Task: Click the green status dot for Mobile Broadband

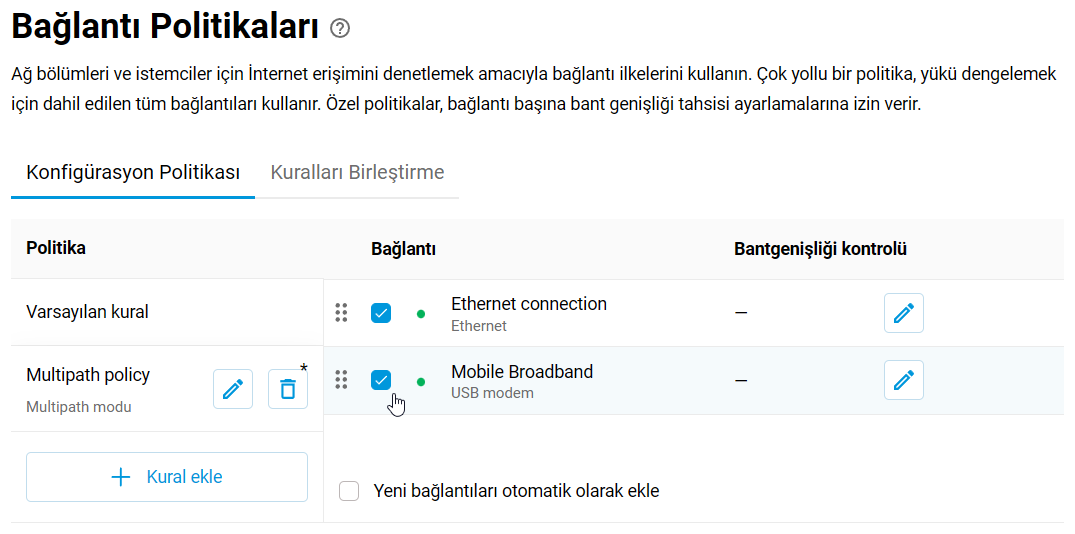Action: pyautogui.click(x=421, y=381)
